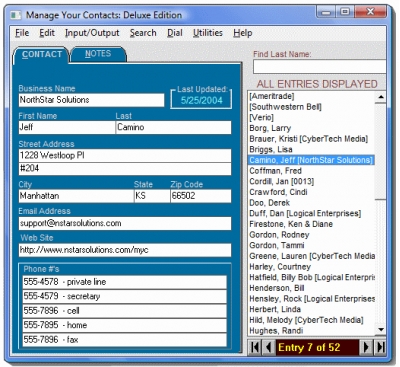Open the Dial menu
The width and height of the screenshot is (400, 367).
pyautogui.click(x=175, y=33)
